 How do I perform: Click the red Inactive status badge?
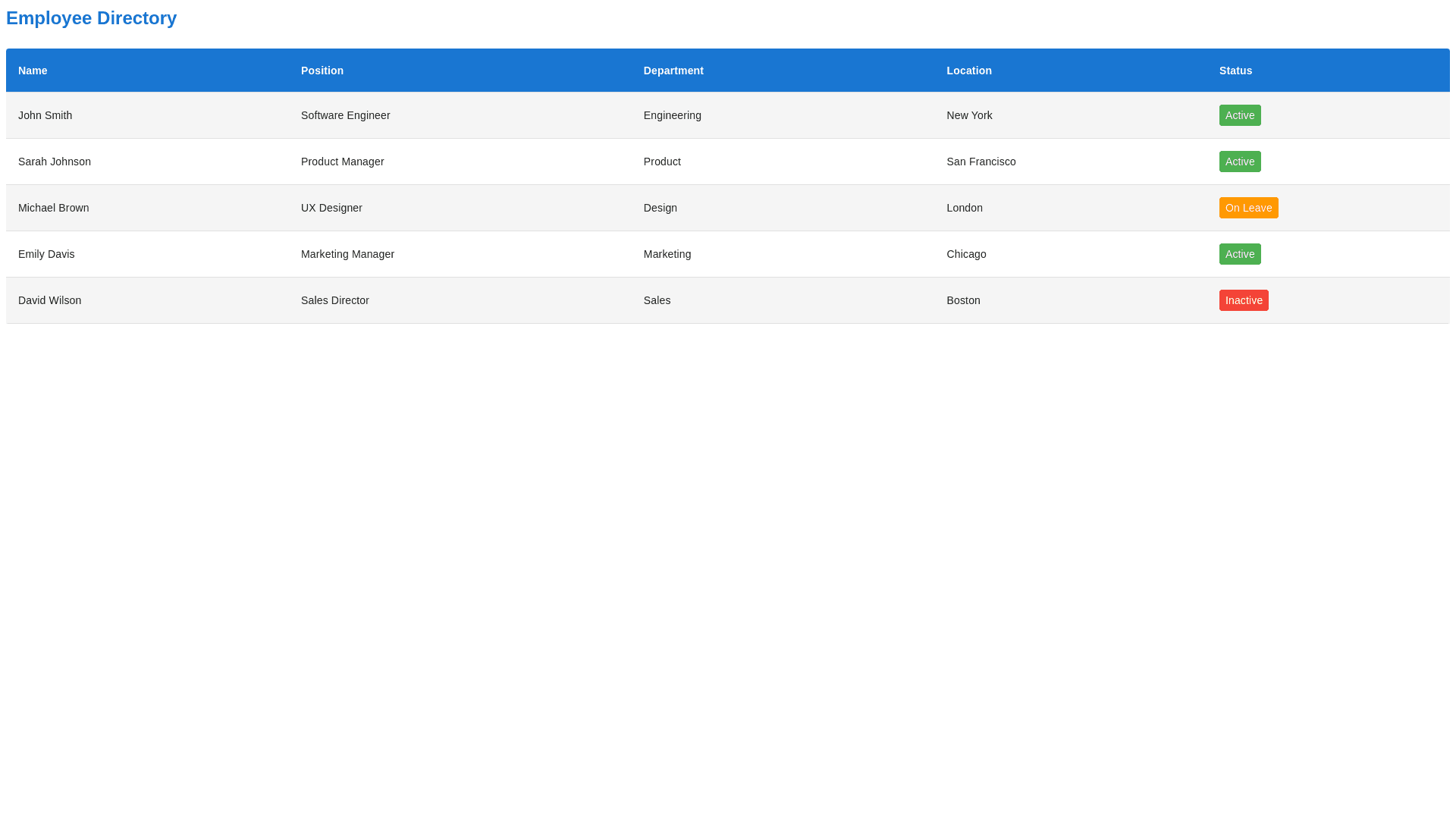tap(1243, 300)
